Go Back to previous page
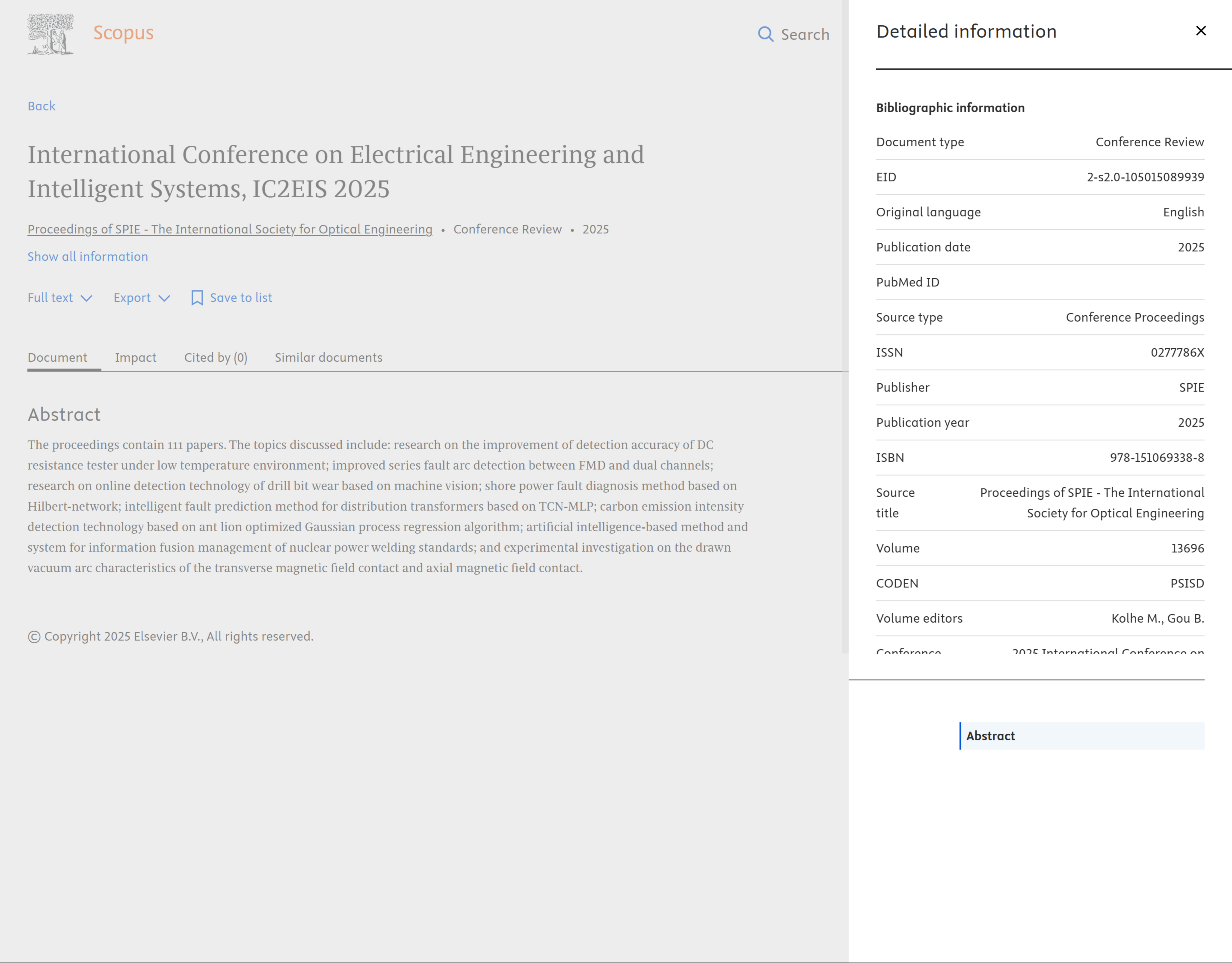The height and width of the screenshot is (963, 1232). (42, 106)
